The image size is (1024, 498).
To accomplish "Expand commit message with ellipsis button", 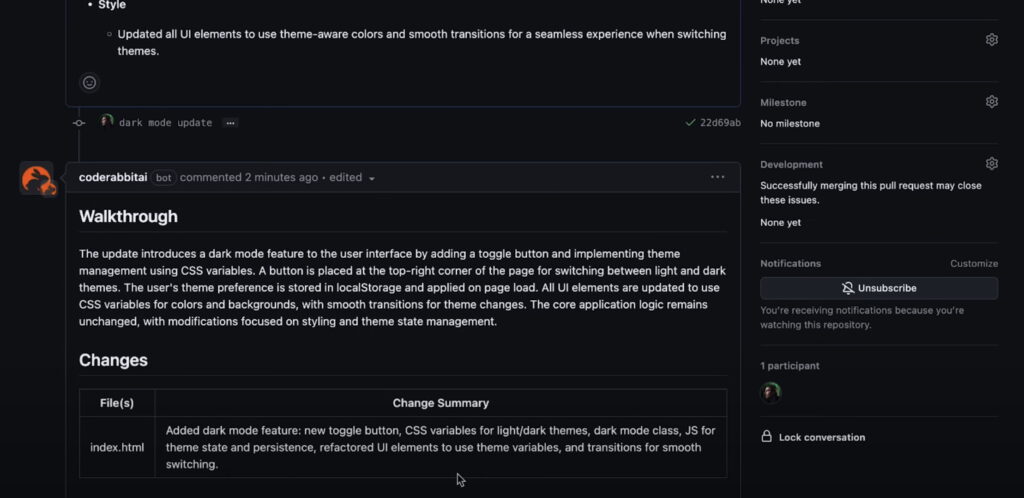I will click(x=230, y=123).
